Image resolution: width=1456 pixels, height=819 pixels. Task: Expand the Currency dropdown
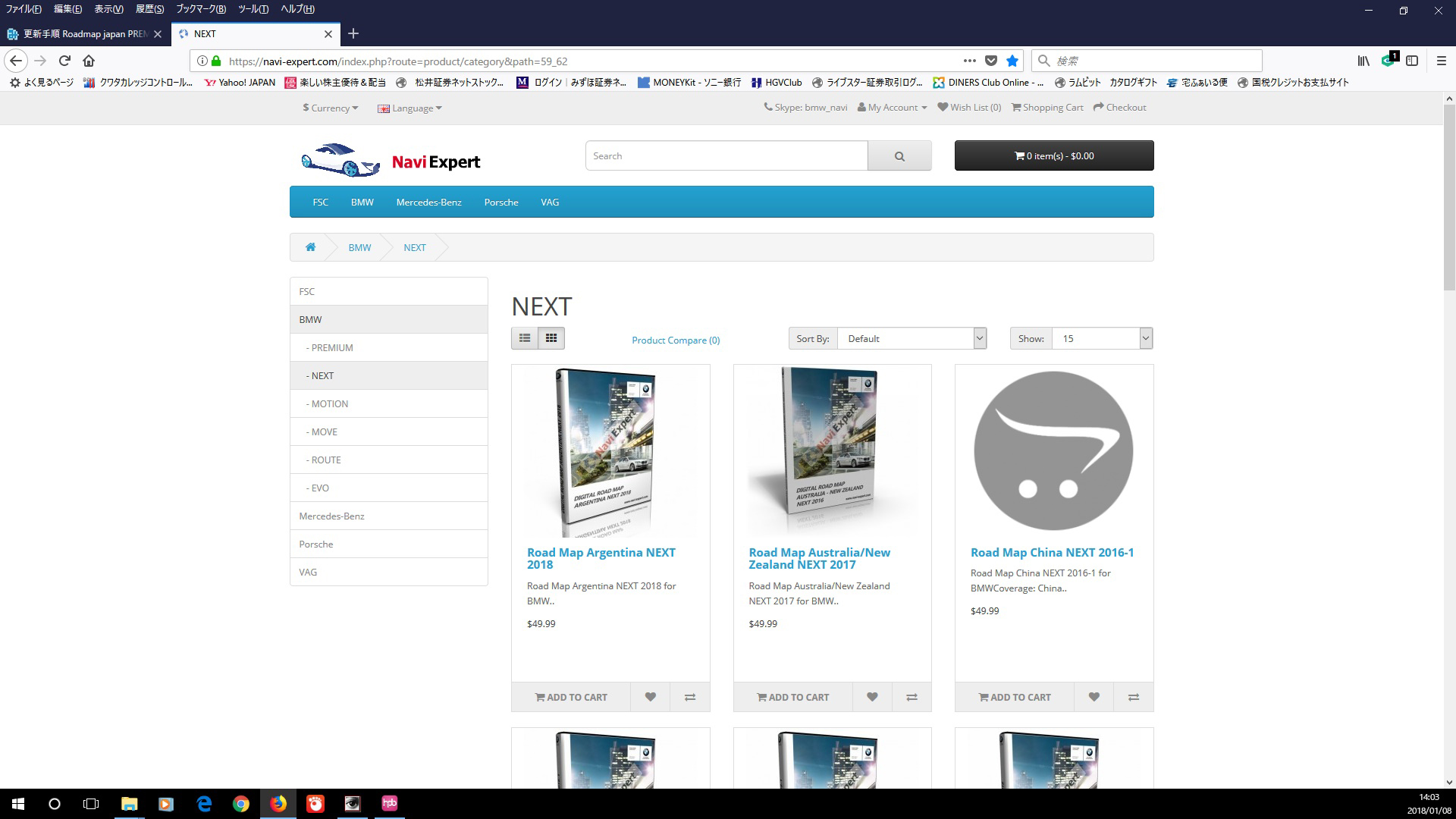coord(330,108)
